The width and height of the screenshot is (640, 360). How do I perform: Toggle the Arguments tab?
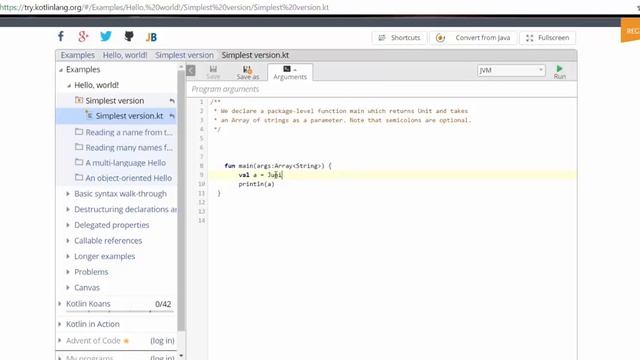(290, 72)
